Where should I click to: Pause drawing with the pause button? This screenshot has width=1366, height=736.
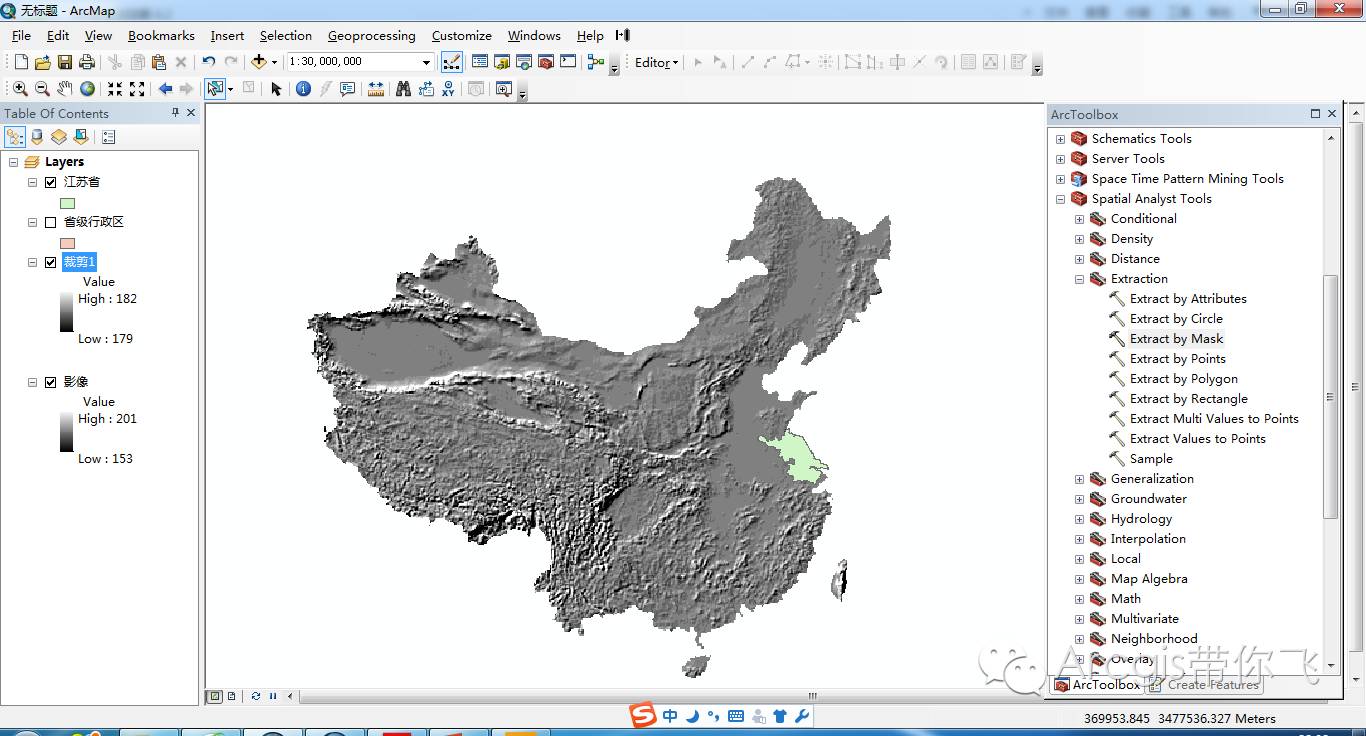click(x=273, y=696)
